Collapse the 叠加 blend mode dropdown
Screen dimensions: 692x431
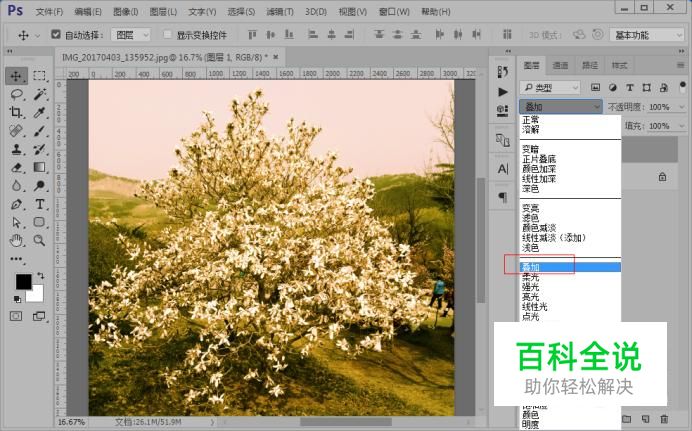(x=560, y=106)
